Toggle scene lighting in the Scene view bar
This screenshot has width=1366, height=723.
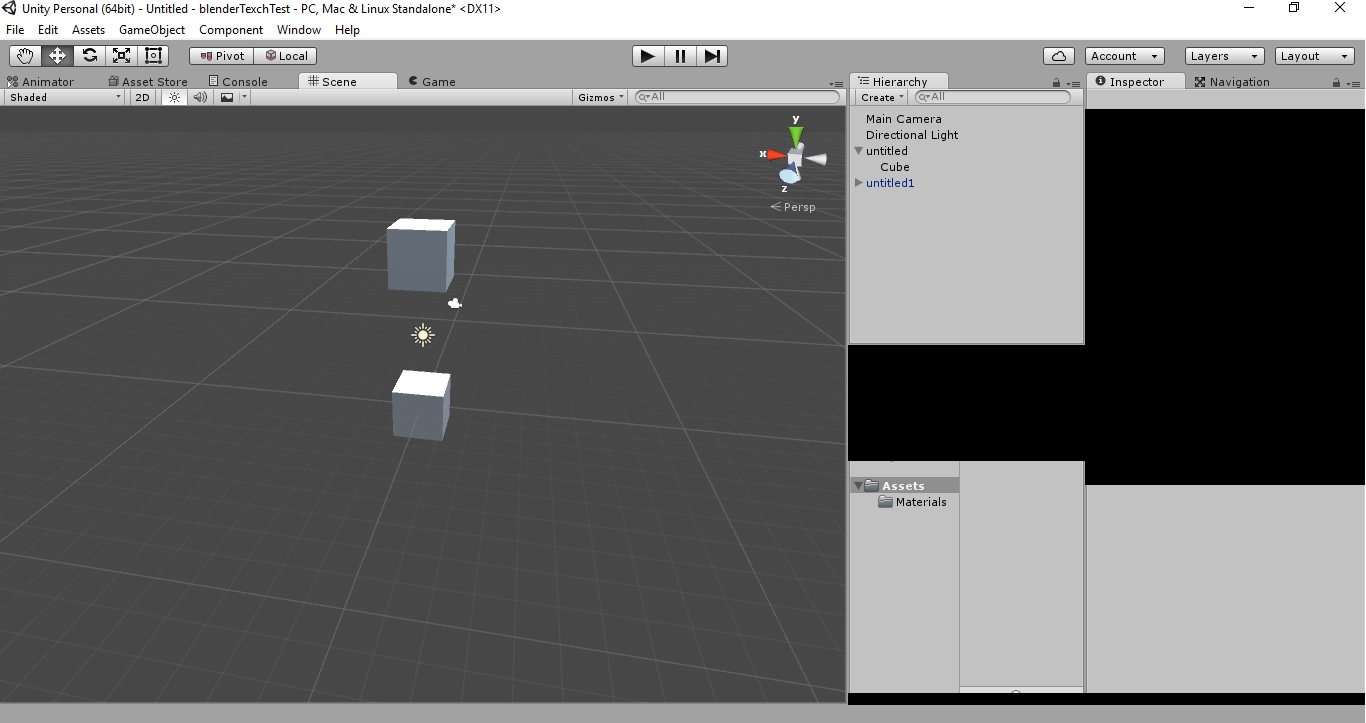[173, 97]
